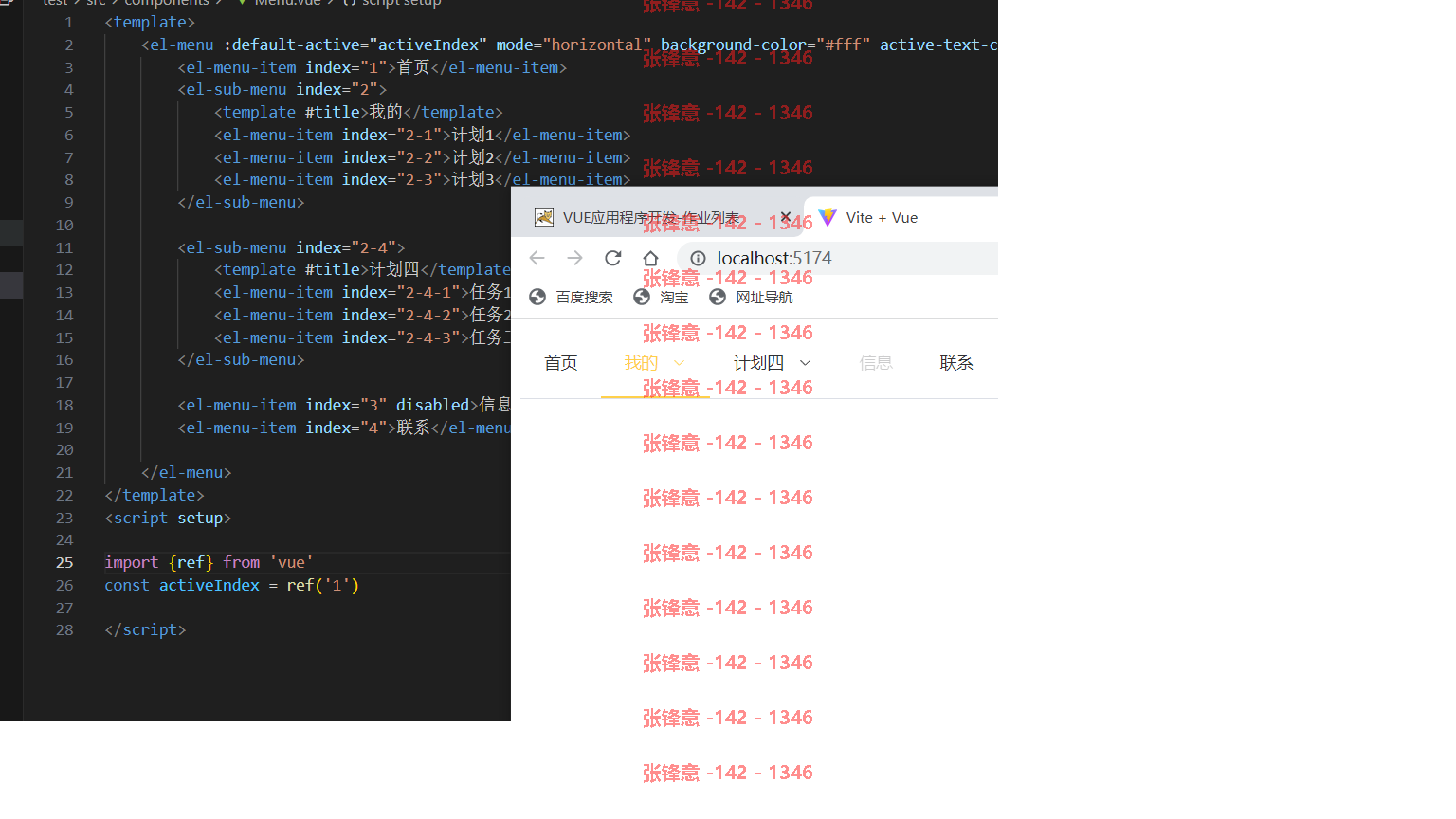The image size is (1456, 819).
Task: Click activeIndex variable on line 26
Action: click(209, 586)
